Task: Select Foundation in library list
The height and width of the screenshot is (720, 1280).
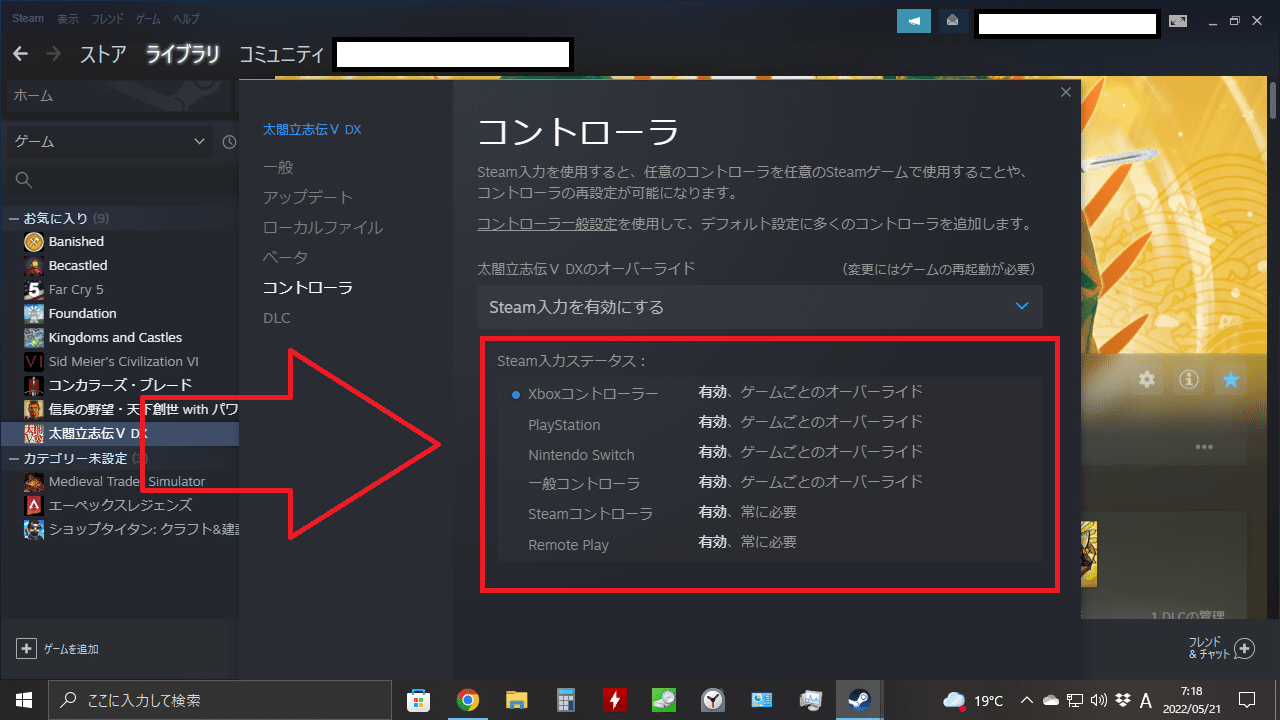Action: click(82, 313)
